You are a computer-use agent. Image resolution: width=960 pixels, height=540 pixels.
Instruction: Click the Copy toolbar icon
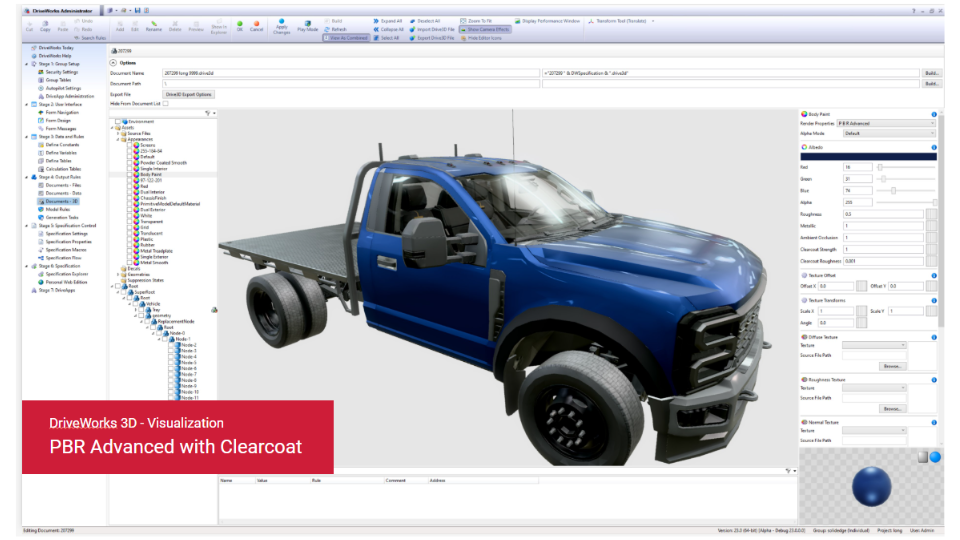(x=45, y=26)
